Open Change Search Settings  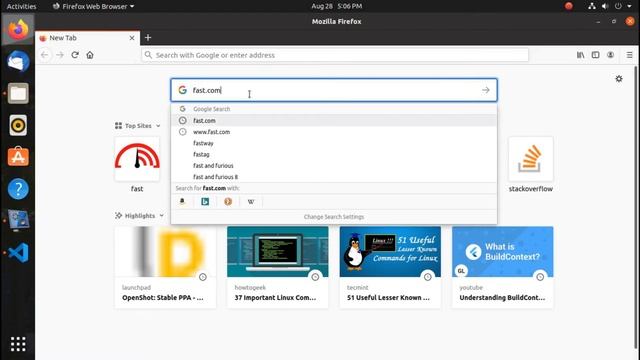334,217
